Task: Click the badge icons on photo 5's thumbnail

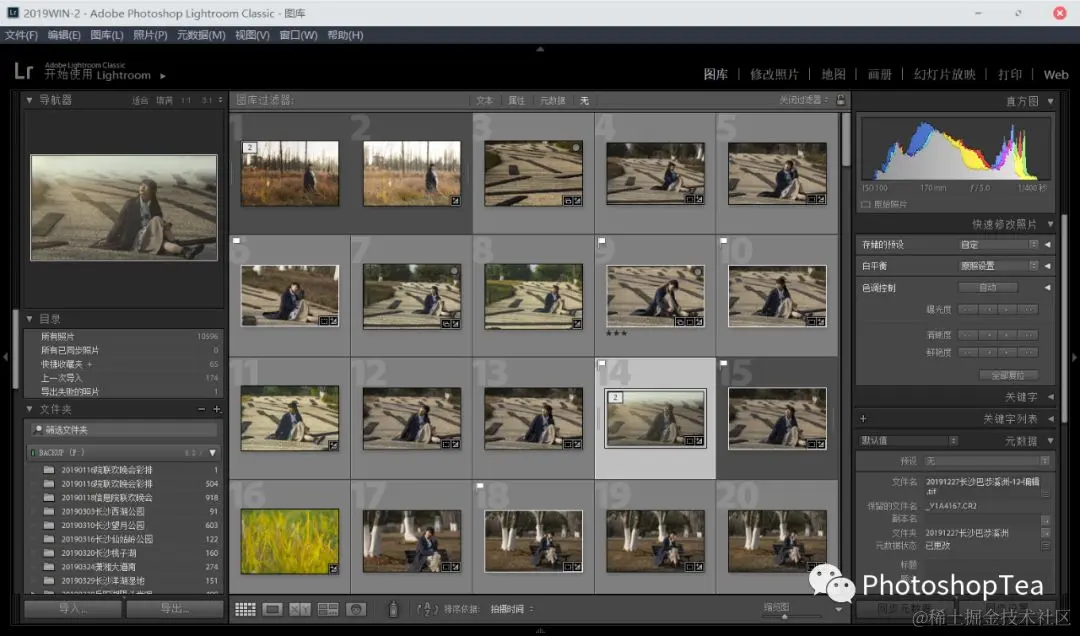Action: 816,199
